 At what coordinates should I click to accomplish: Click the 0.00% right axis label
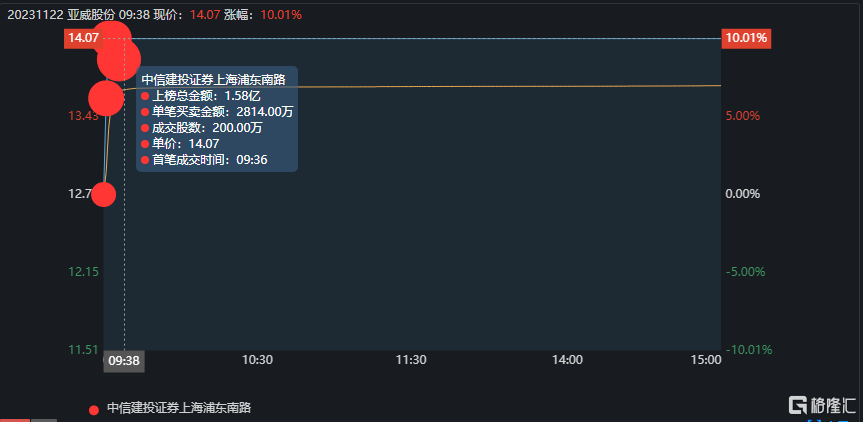tap(742, 194)
